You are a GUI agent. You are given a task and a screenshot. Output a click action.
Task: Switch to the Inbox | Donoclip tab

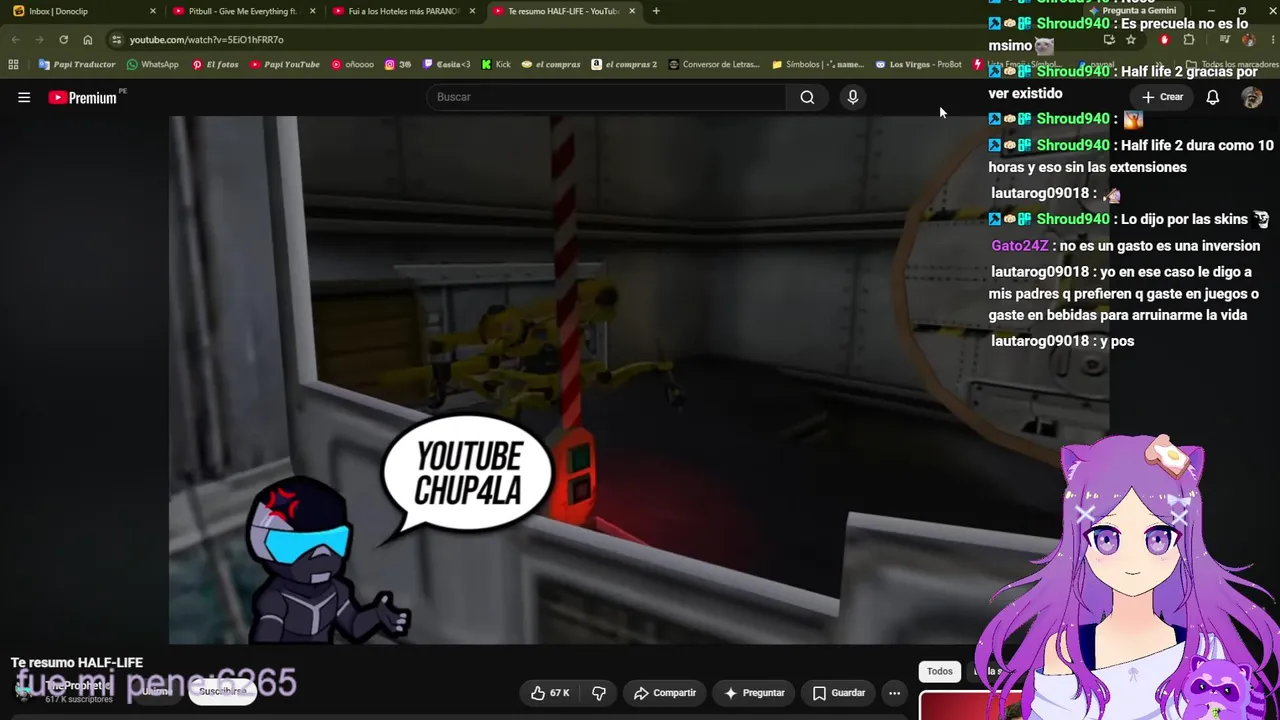point(82,11)
